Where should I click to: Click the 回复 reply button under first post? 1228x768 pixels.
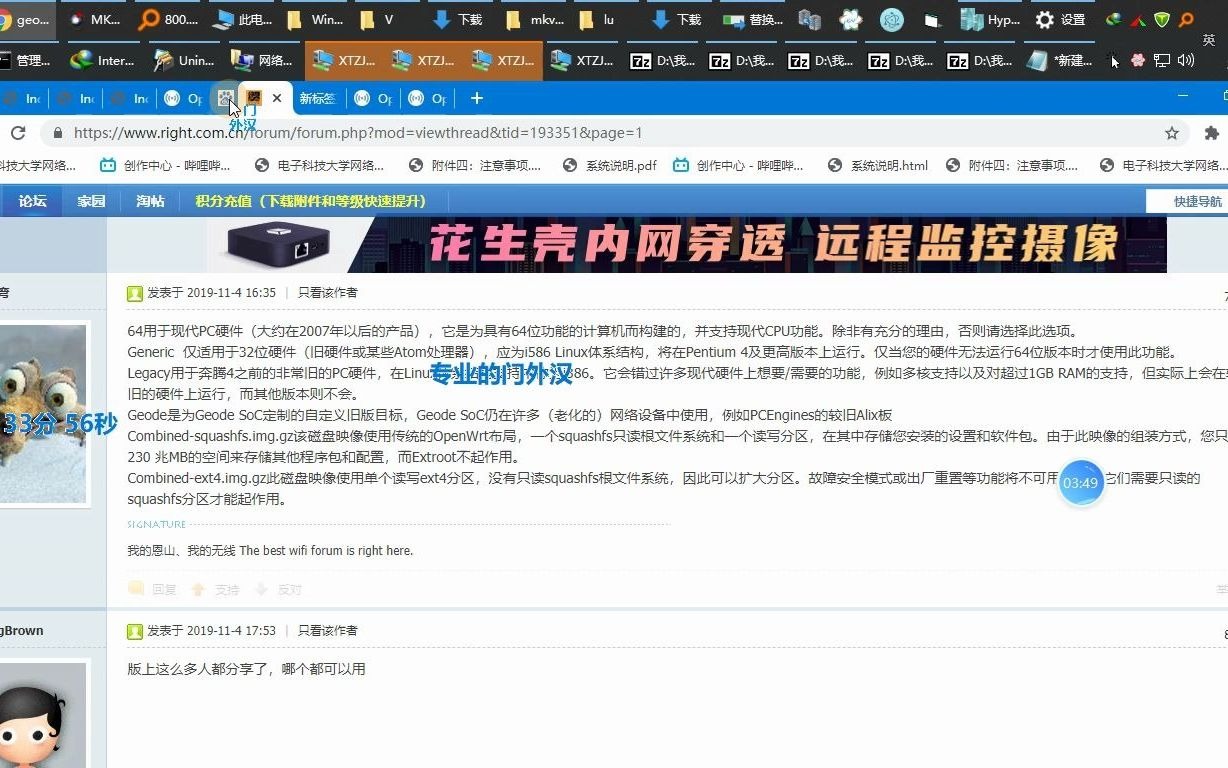[x=153, y=590]
